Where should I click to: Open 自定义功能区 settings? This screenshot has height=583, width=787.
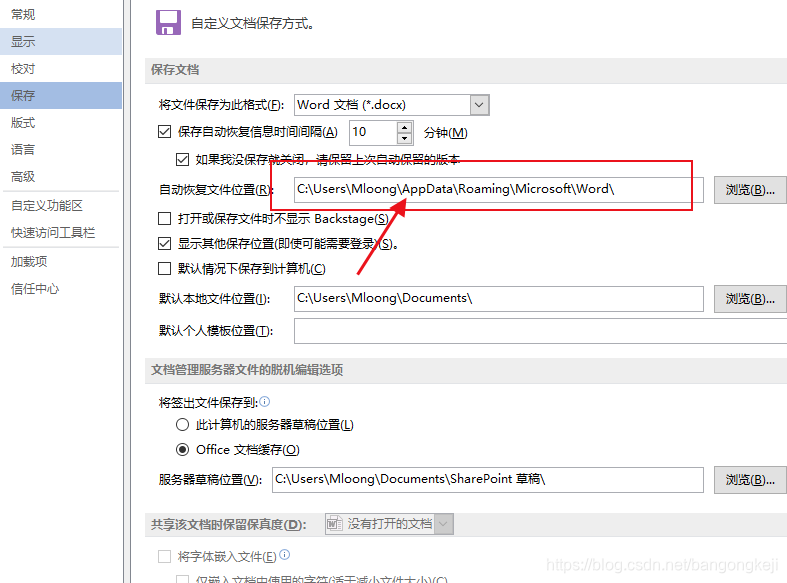click(61, 206)
